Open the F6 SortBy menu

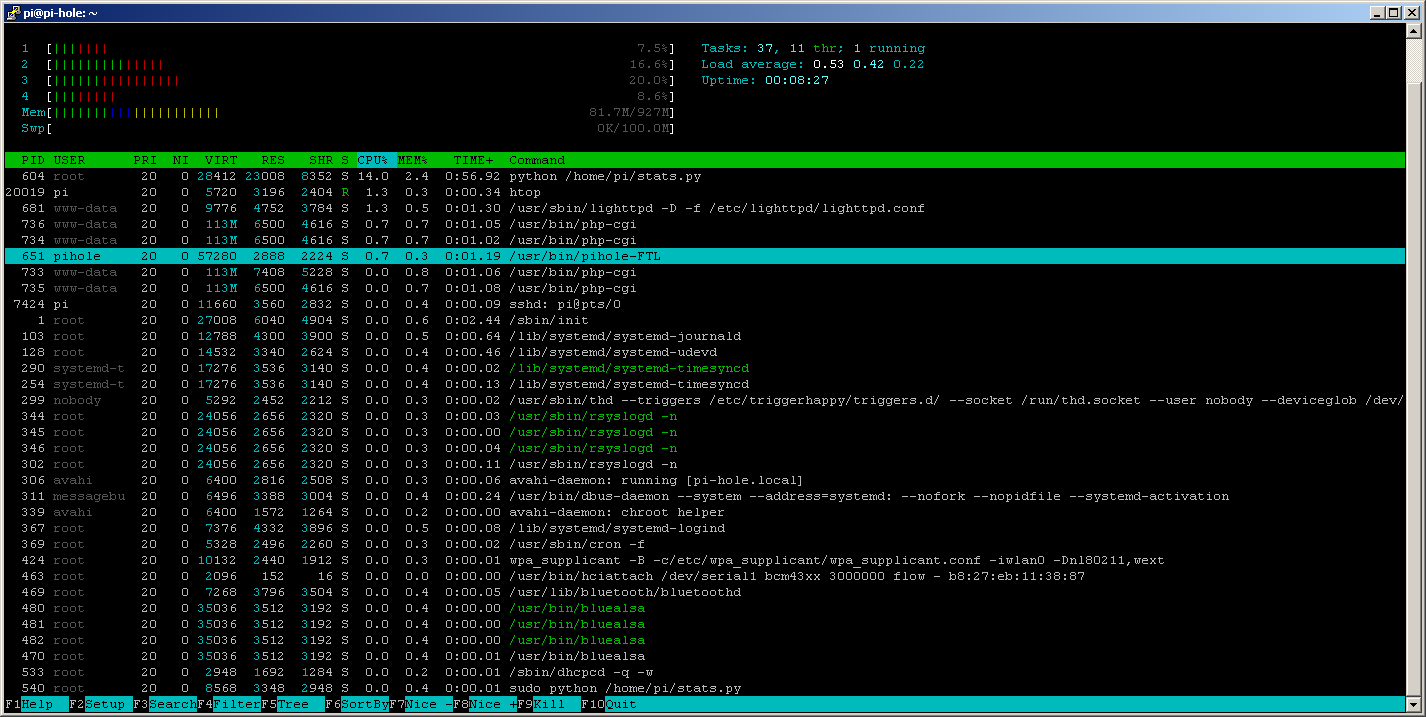[x=364, y=704]
